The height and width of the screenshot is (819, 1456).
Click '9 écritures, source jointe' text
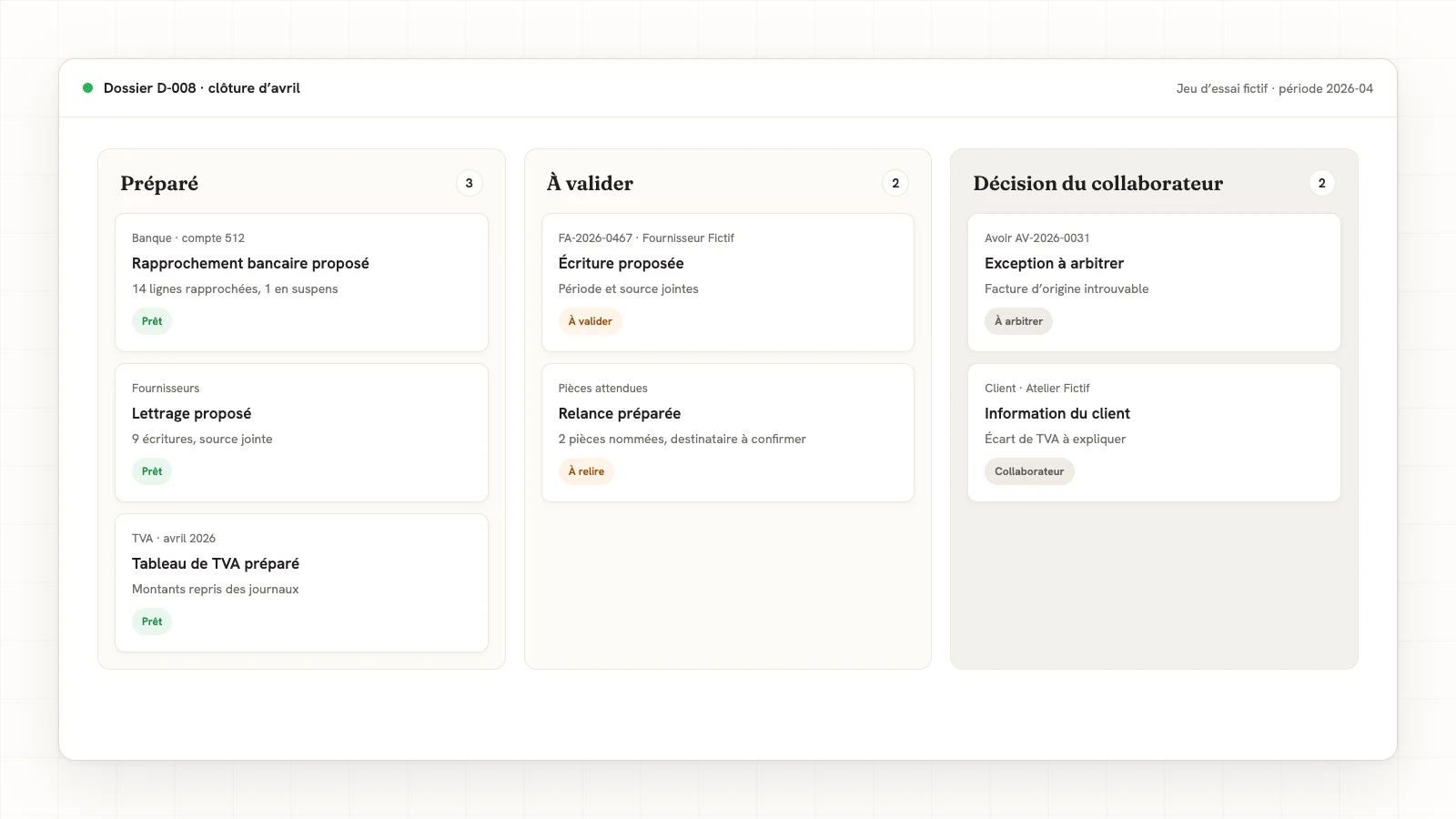pyautogui.click(x=202, y=440)
